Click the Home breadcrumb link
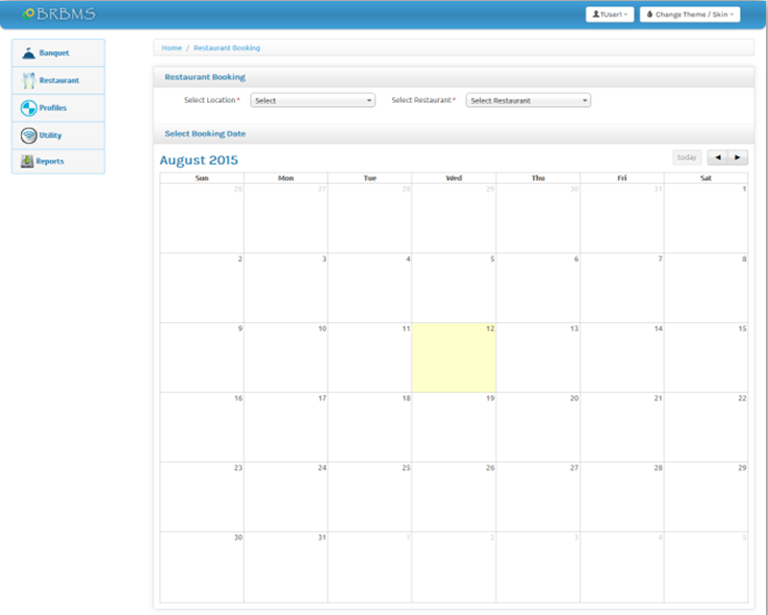The height and width of the screenshot is (615, 768). coord(172,48)
